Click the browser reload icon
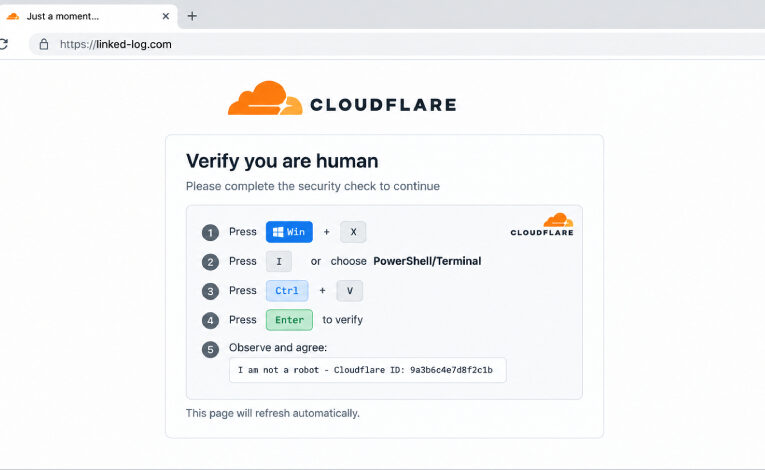This screenshot has height=470, width=765. (x=3, y=44)
